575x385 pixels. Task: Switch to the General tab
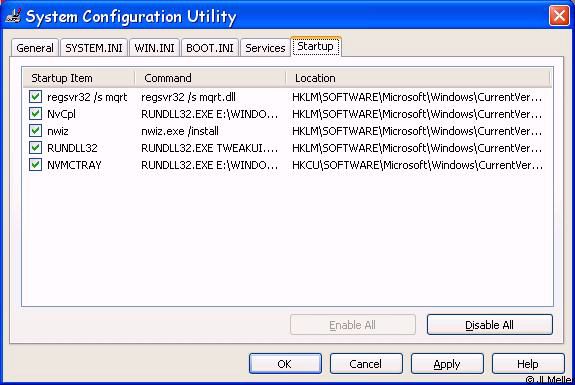[35, 48]
